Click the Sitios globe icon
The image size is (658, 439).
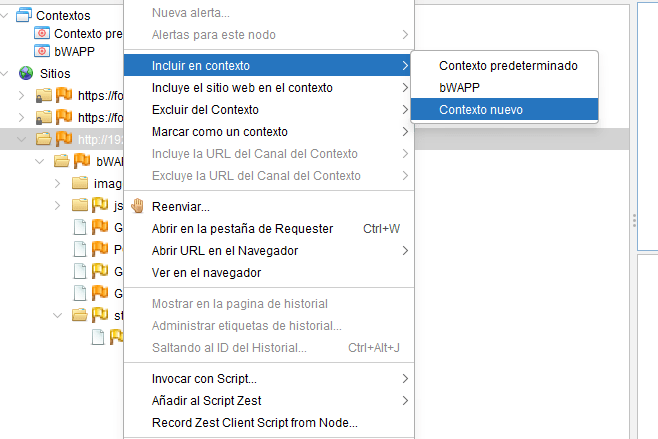pyautogui.click(x=25, y=73)
